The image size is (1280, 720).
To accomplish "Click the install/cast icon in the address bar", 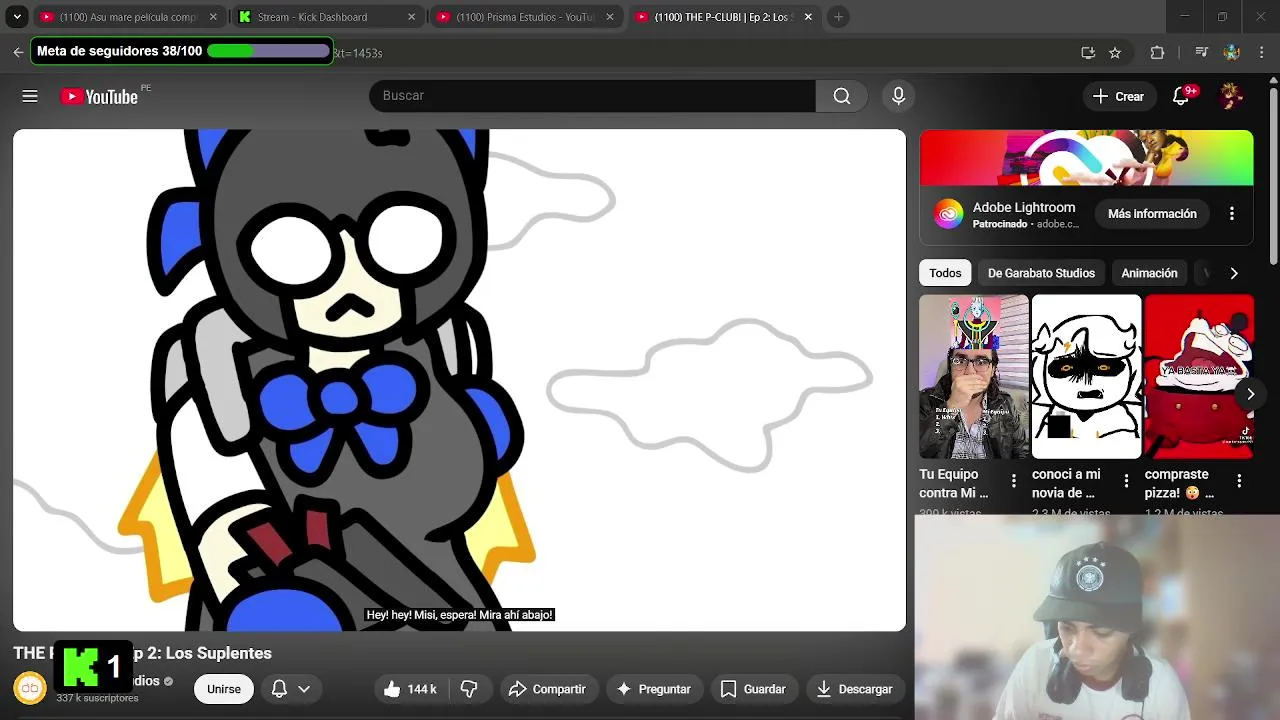I will (x=1088, y=53).
